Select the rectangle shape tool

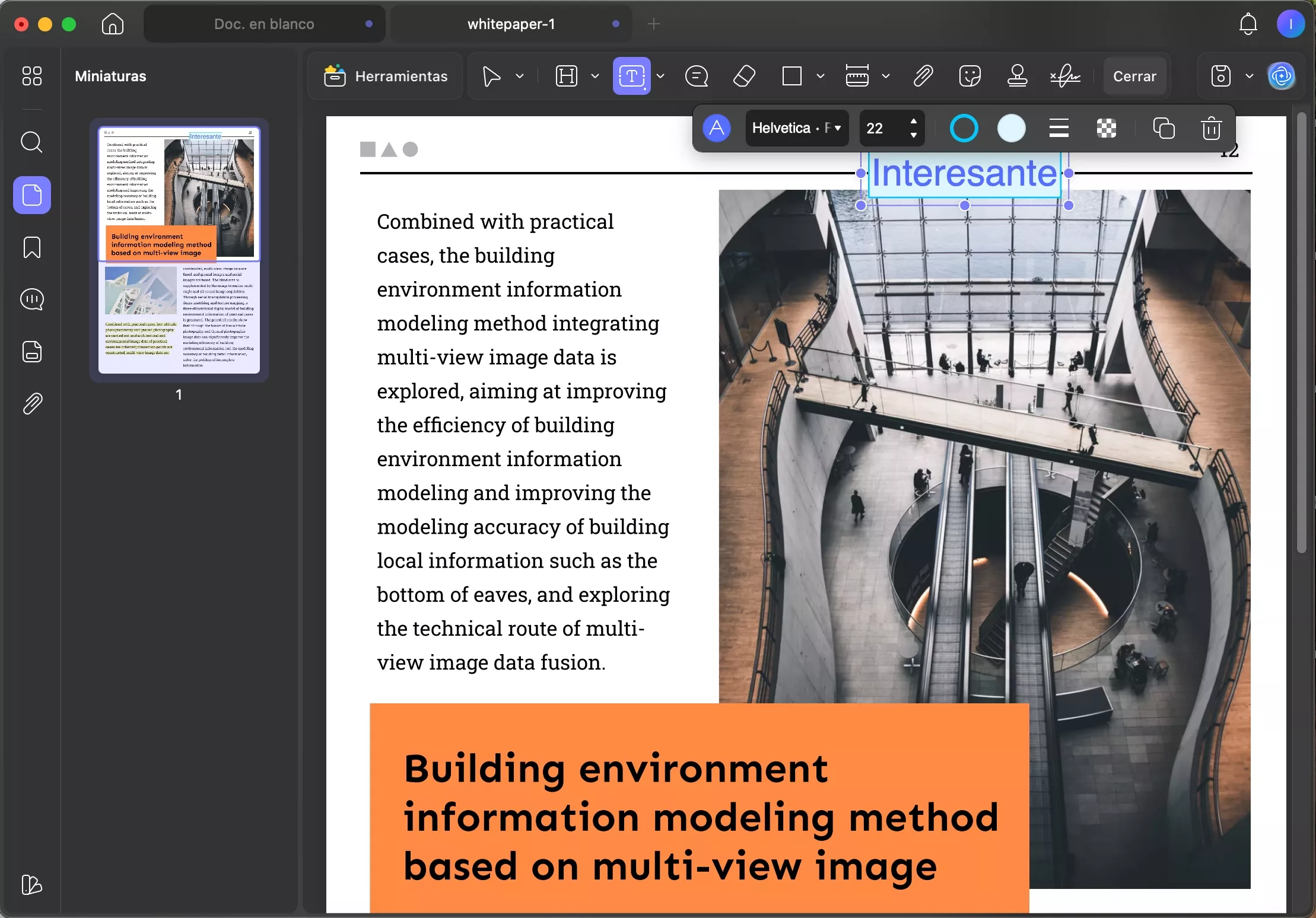792,76
